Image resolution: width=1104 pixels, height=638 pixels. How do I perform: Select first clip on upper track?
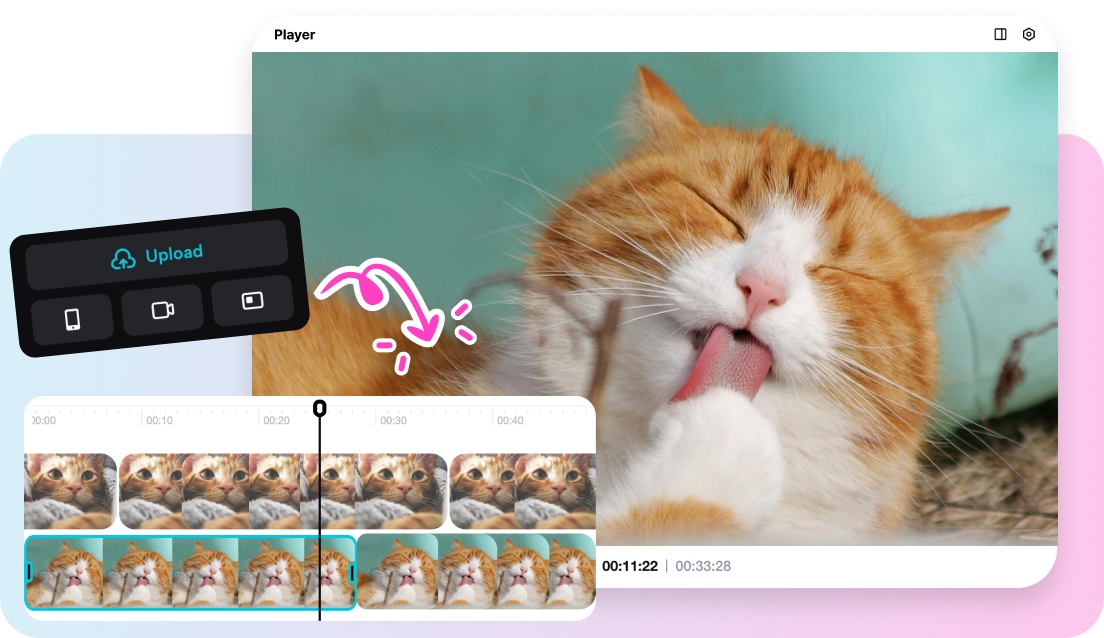(x=70, y=491)
